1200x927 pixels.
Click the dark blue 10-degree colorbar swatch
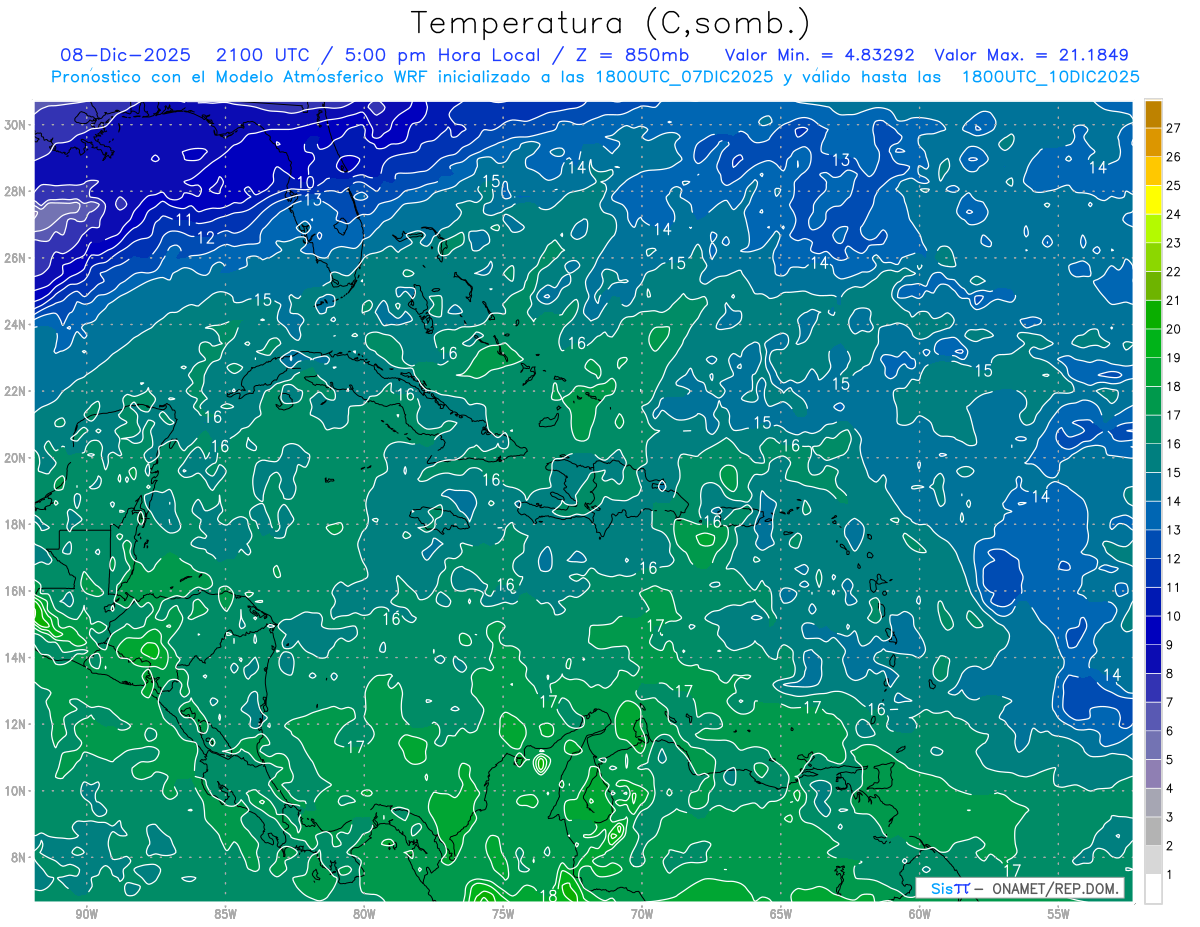1153,602
